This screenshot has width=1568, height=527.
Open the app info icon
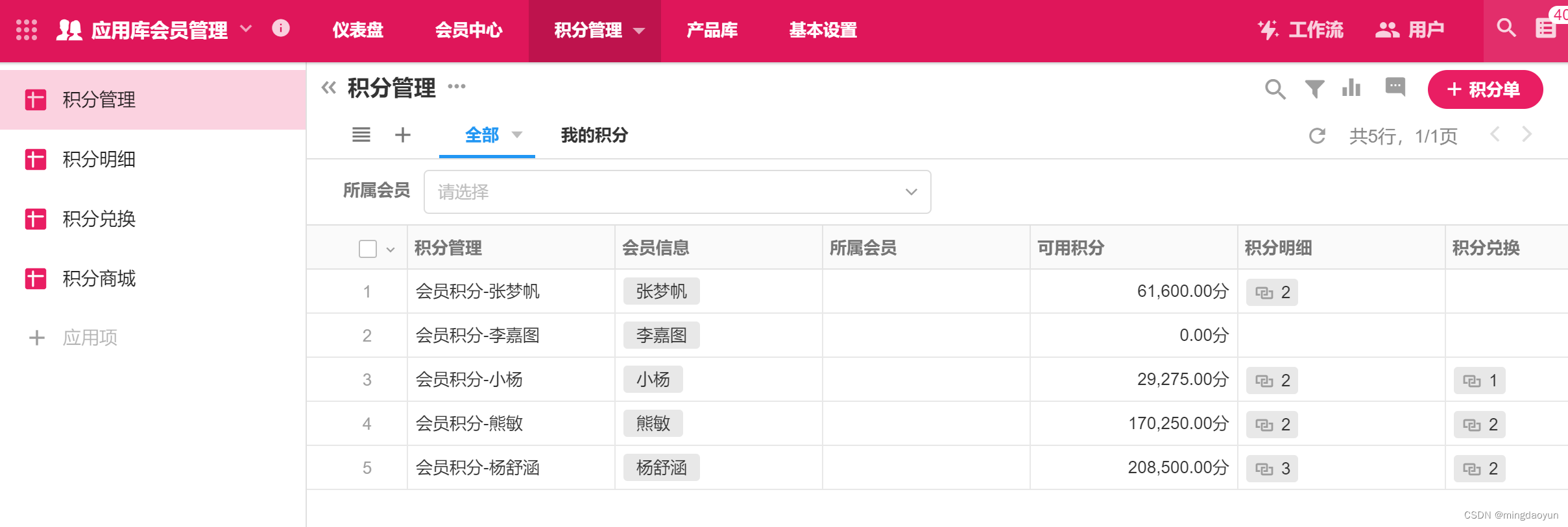click(x=281, y=29)
